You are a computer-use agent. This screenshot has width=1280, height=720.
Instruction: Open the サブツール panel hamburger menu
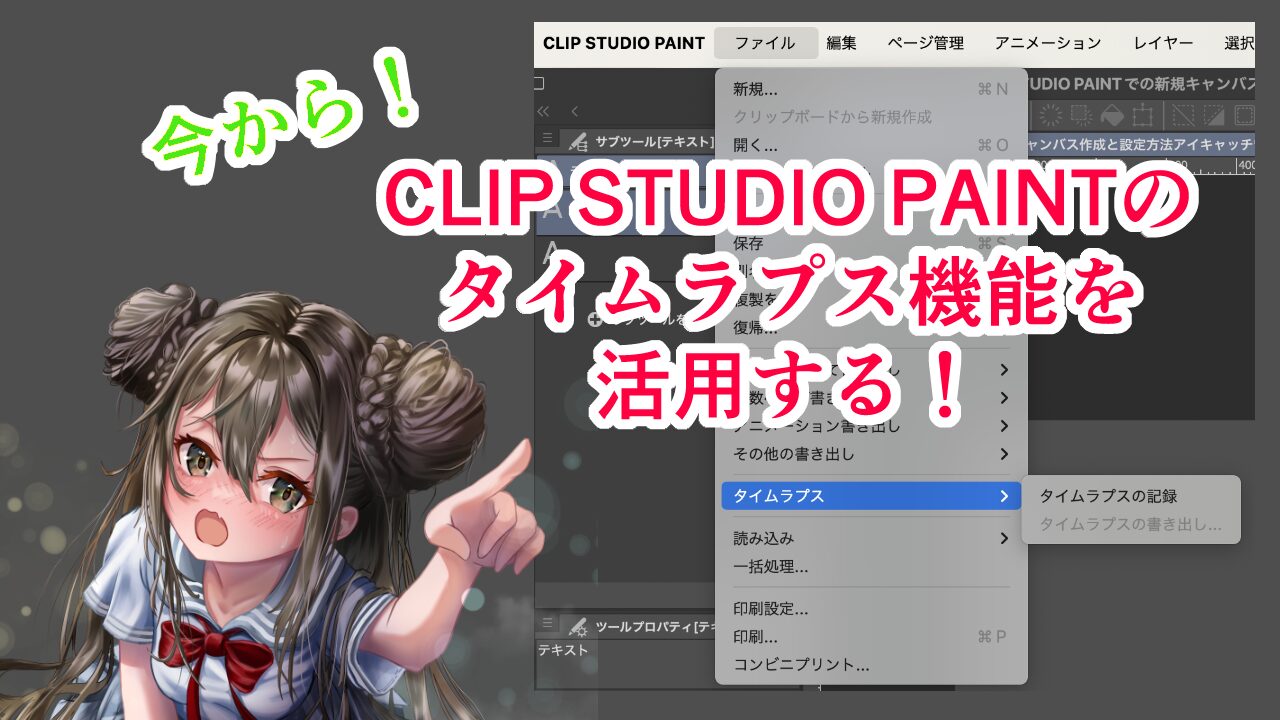pyautogui.click(x=547, y=140)
